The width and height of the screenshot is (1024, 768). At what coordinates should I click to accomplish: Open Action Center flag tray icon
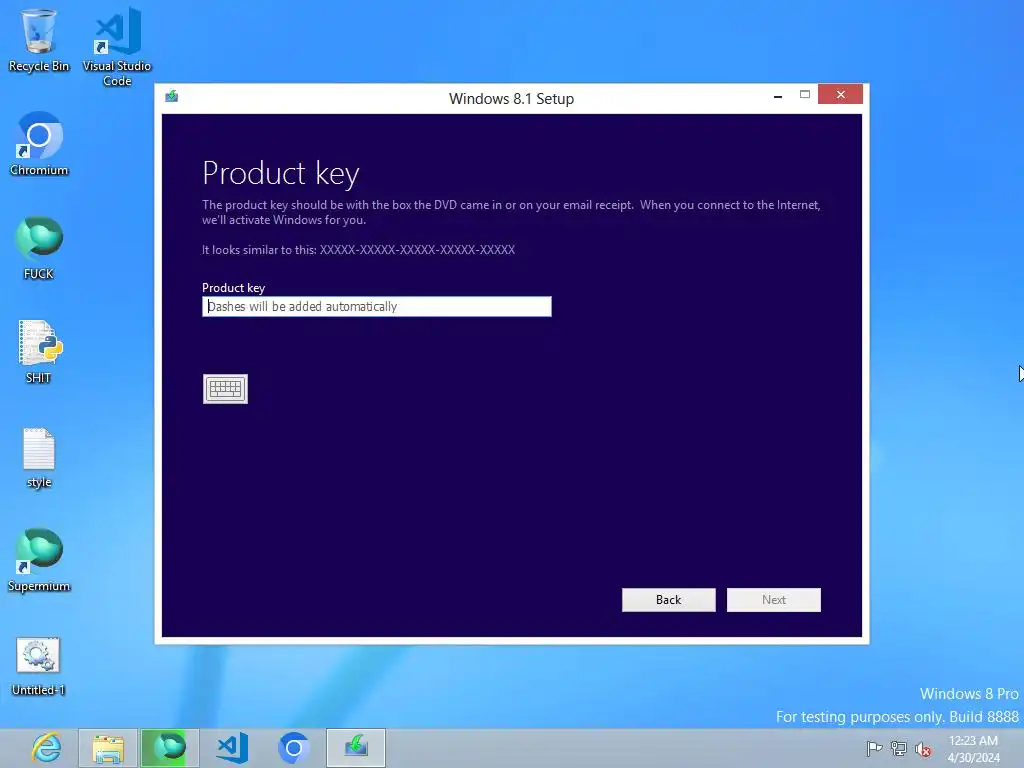point(874,748)
